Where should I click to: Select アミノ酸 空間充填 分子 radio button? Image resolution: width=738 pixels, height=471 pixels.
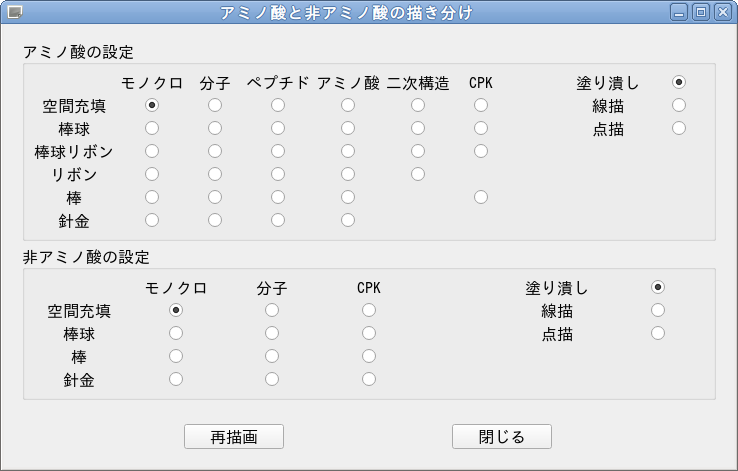(x=215, y=105)
